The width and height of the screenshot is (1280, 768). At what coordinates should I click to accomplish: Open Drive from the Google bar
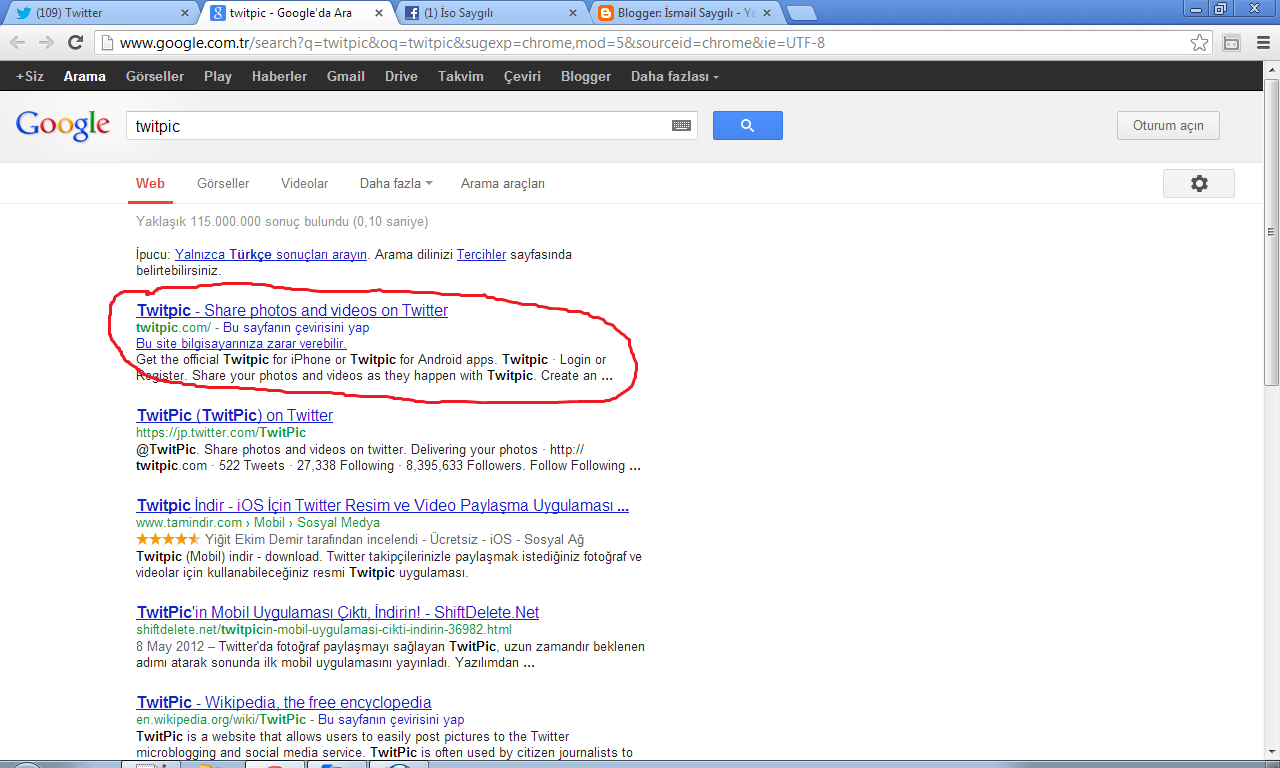pyautogui.click(x=401, y=76)
